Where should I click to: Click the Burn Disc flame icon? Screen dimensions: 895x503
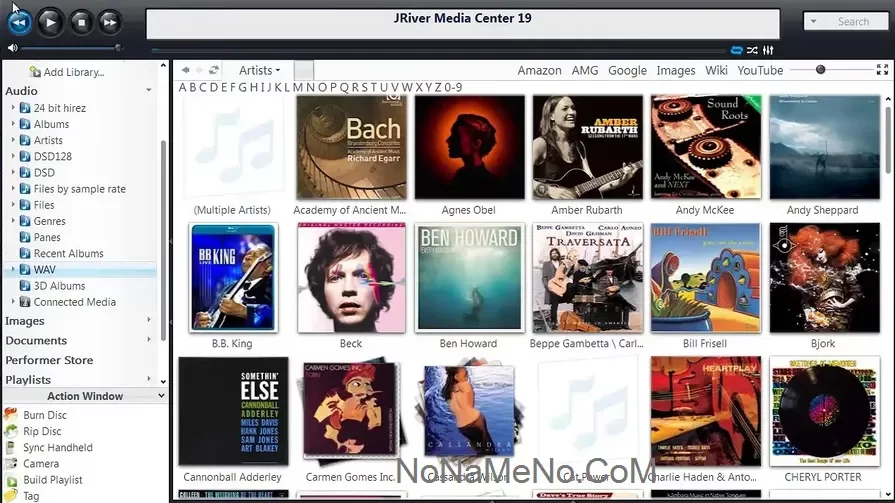[11, 415]
